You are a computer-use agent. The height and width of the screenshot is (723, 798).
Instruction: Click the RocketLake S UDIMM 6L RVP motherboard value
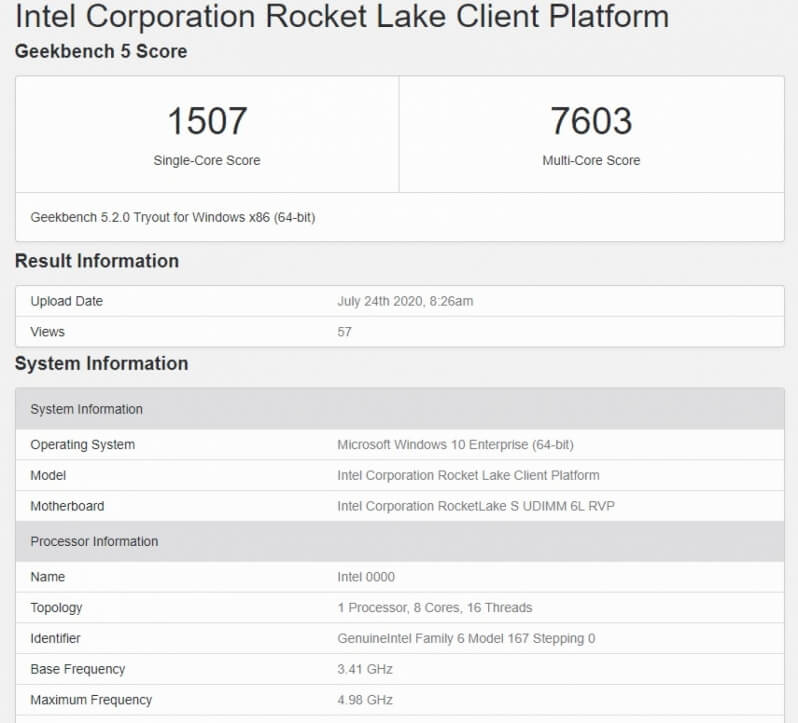[x=476, y=506]
